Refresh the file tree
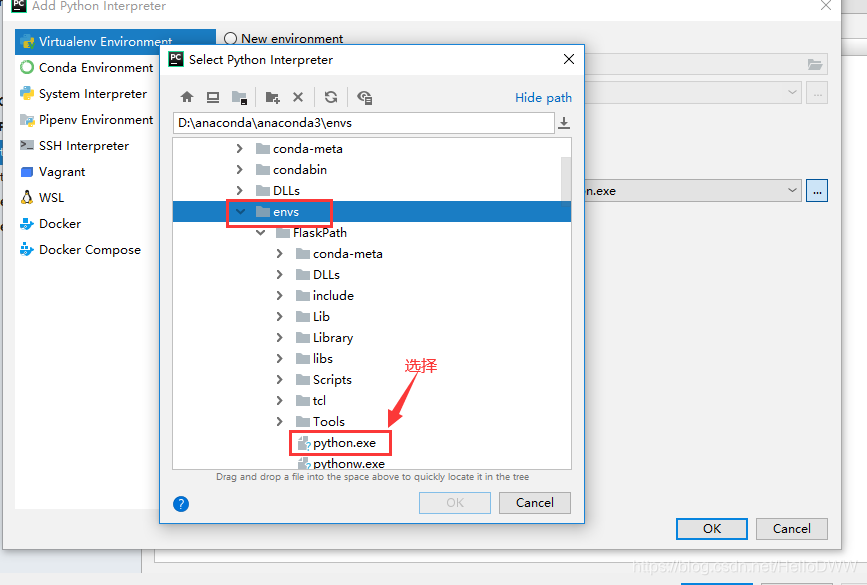 (x=331, y=97)
